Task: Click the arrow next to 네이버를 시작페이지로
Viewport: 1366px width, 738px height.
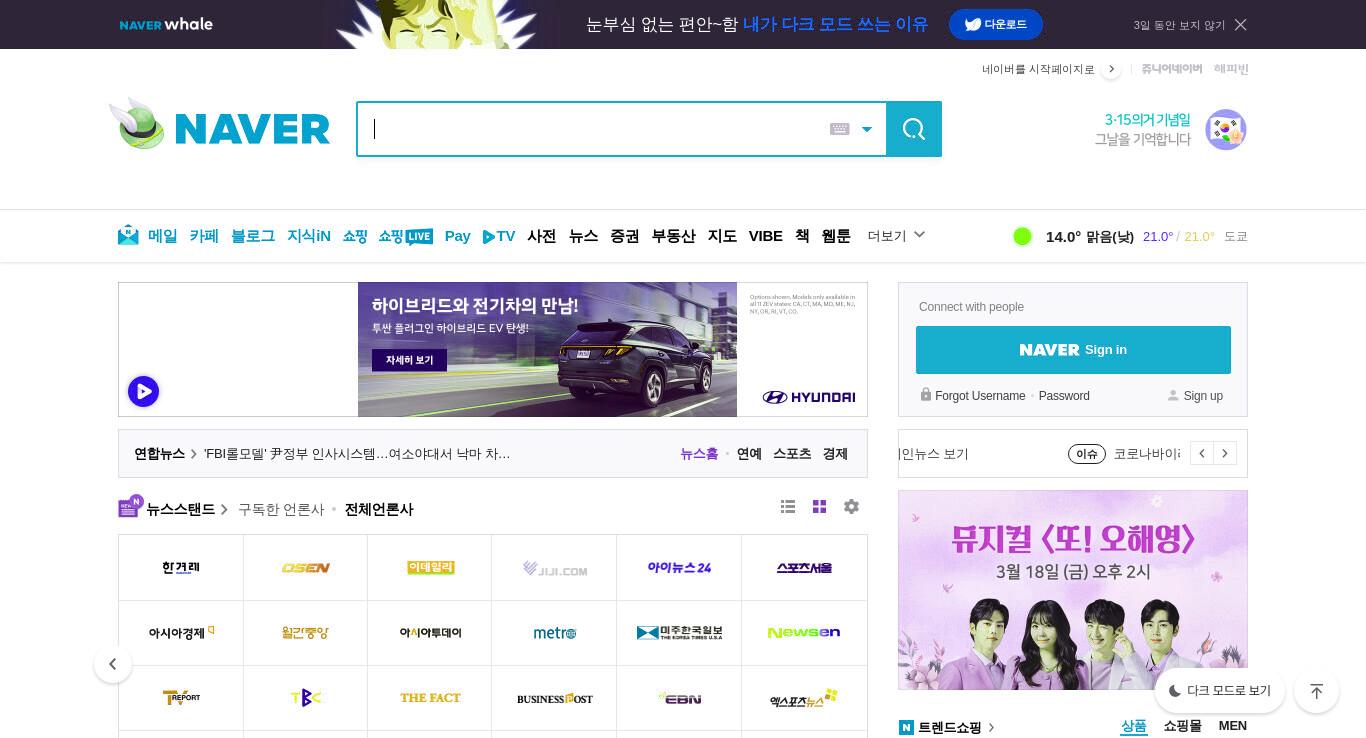Action: pyautogui.click(x=1111, y=69)
